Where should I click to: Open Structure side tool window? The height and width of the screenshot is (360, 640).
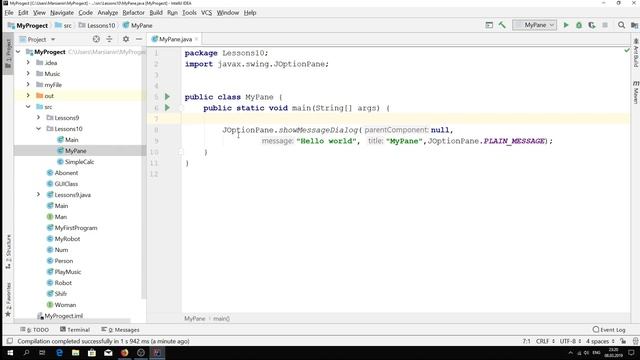[8, 251]
